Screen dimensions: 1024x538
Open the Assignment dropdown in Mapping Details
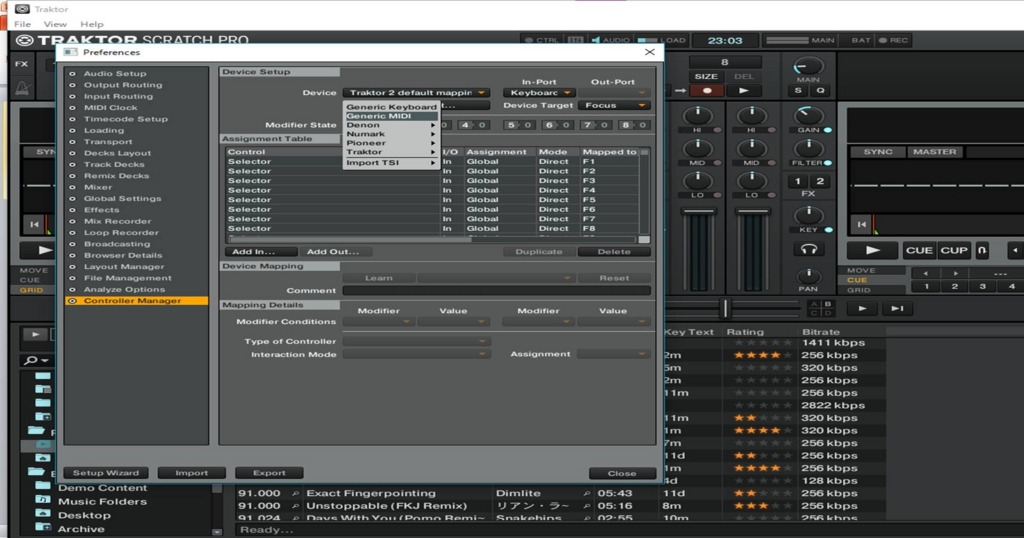pyautogui.click(x=614, y=354)
